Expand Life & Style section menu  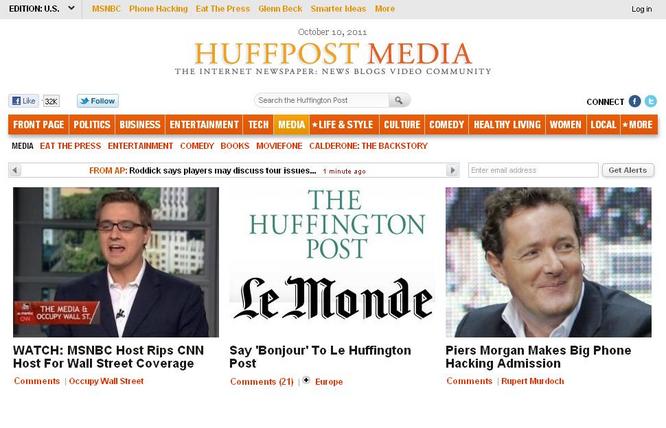[343, 124]
